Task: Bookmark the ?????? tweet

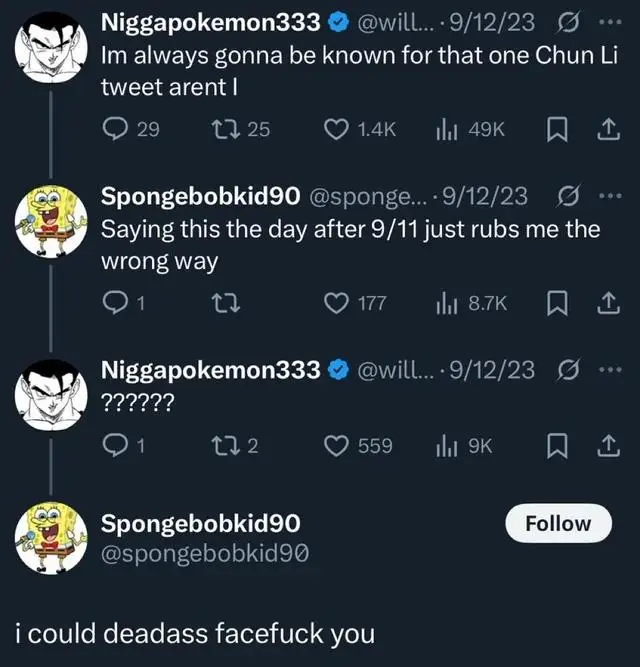Action: pos(558,446)
